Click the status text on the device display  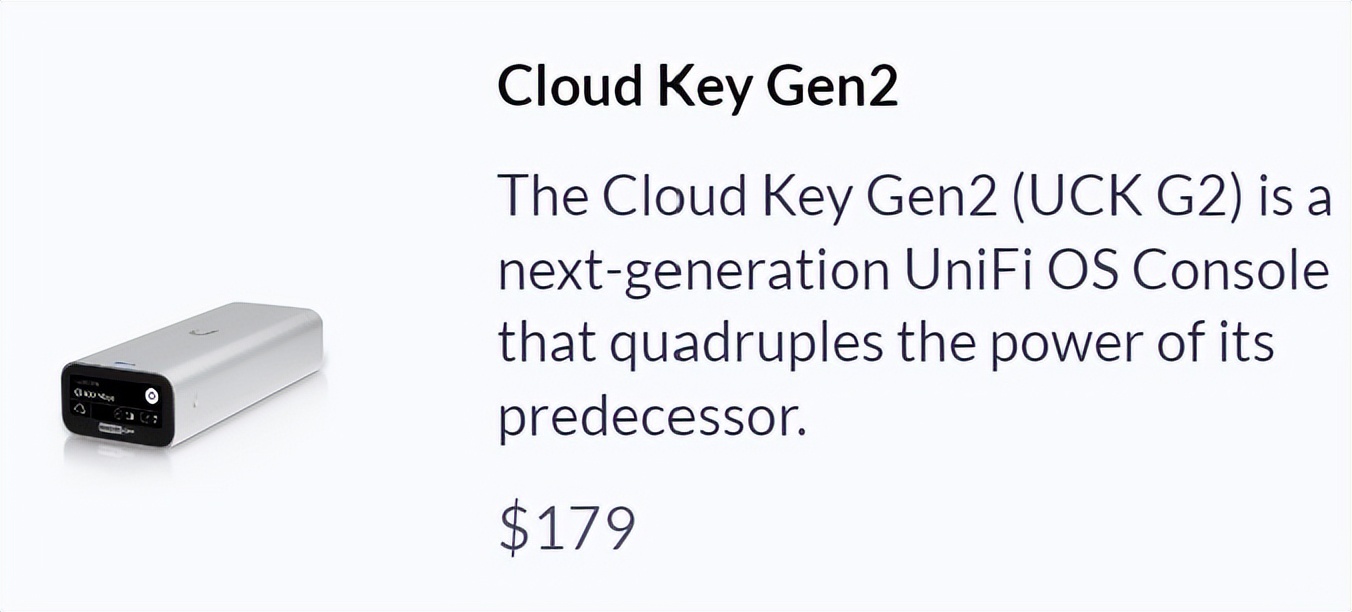pyautogui.click(x=96, y=394)
